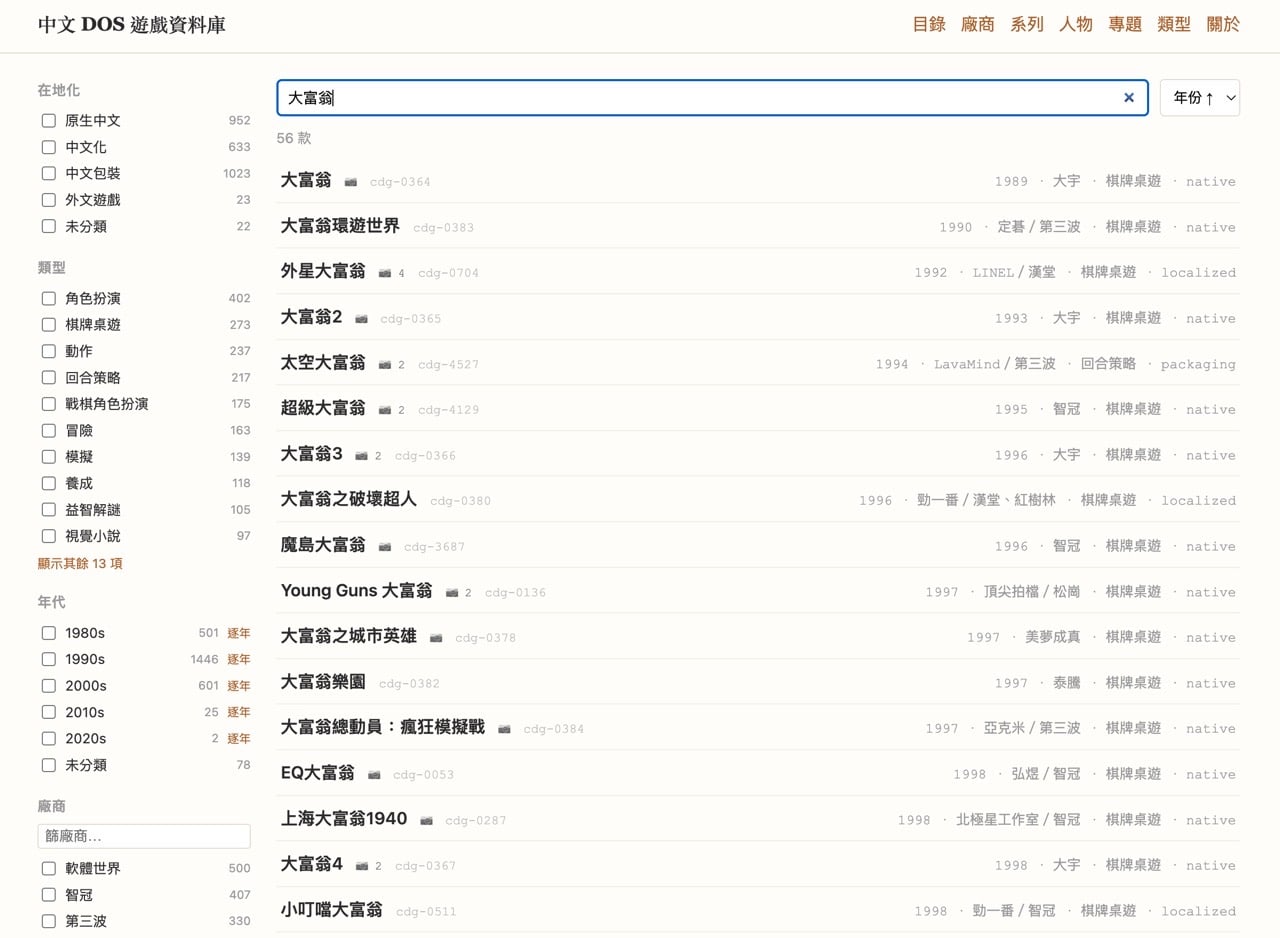Clear the search field with the X icon
This screenshot has height=938, width=1280.
pyautogui.click(x=1129, y=98)
